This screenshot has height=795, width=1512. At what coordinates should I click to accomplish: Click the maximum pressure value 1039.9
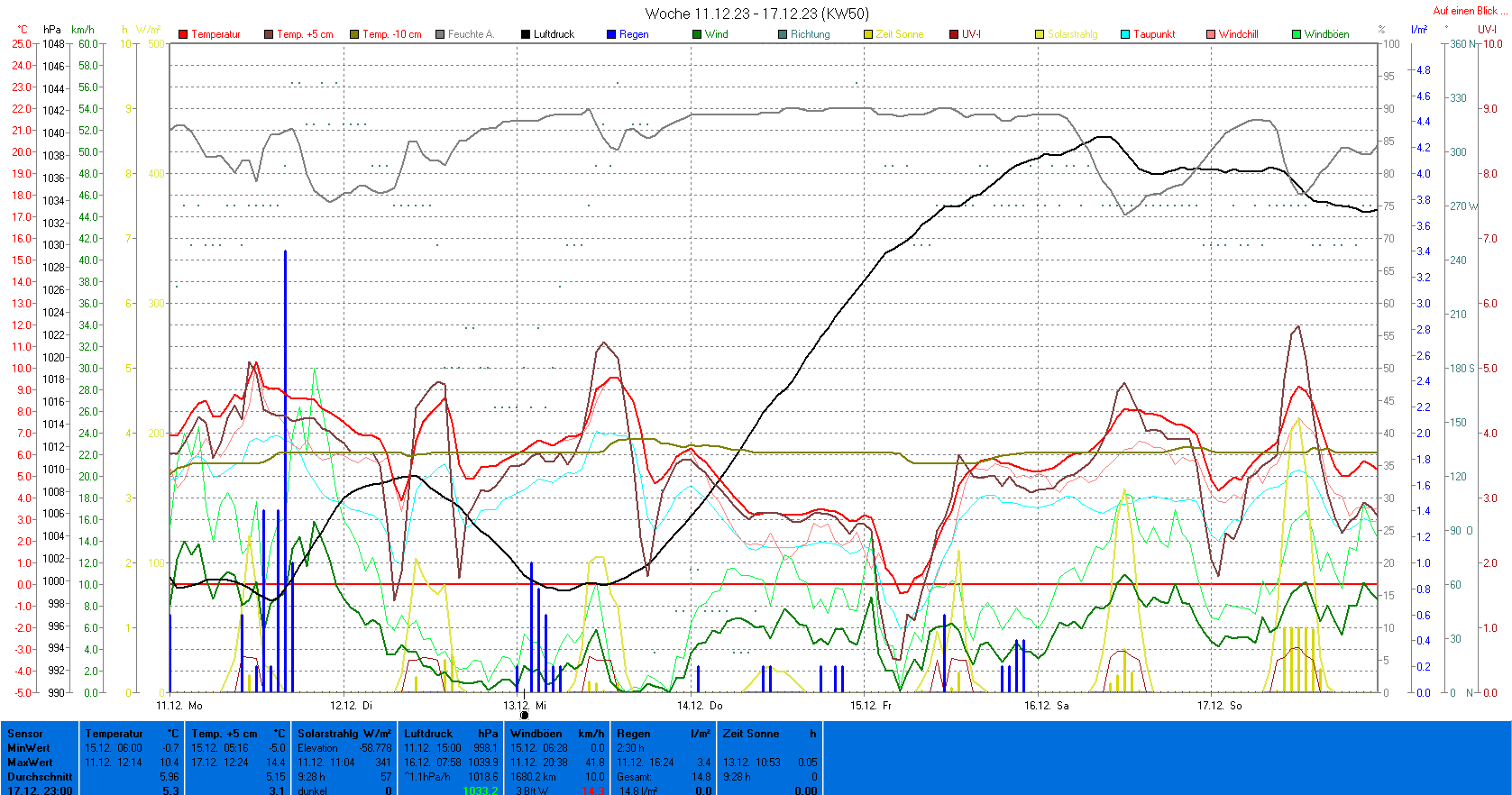pos(483,763)
